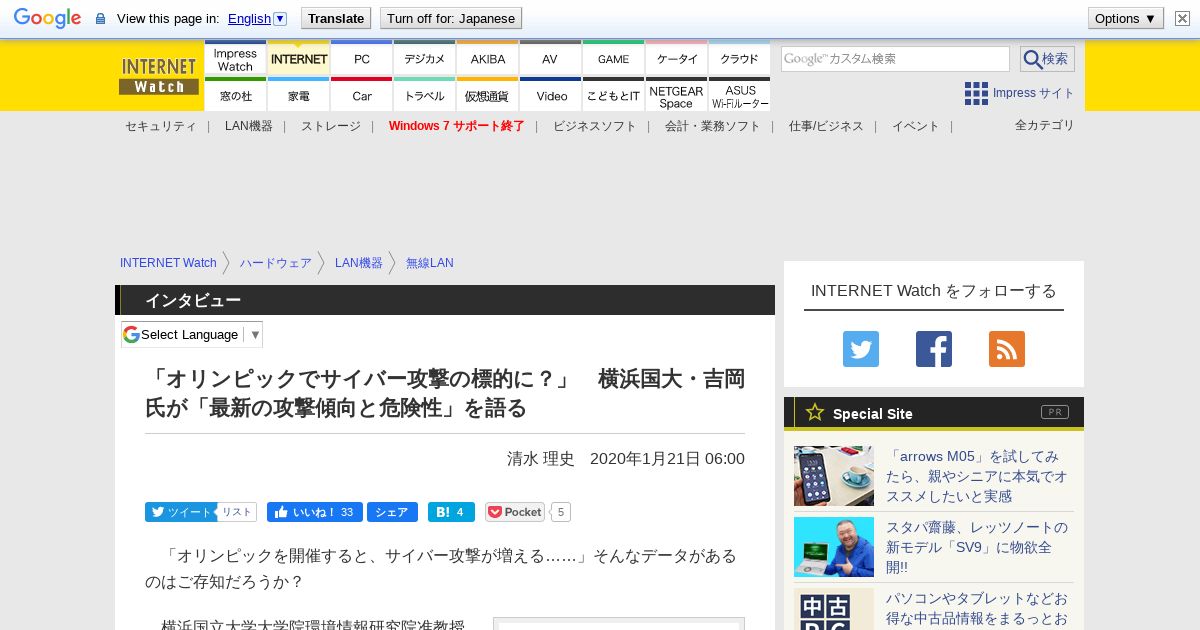
Task: Open the こどもとIT tab
Action: pyautogui.click(x=614, y=95)
